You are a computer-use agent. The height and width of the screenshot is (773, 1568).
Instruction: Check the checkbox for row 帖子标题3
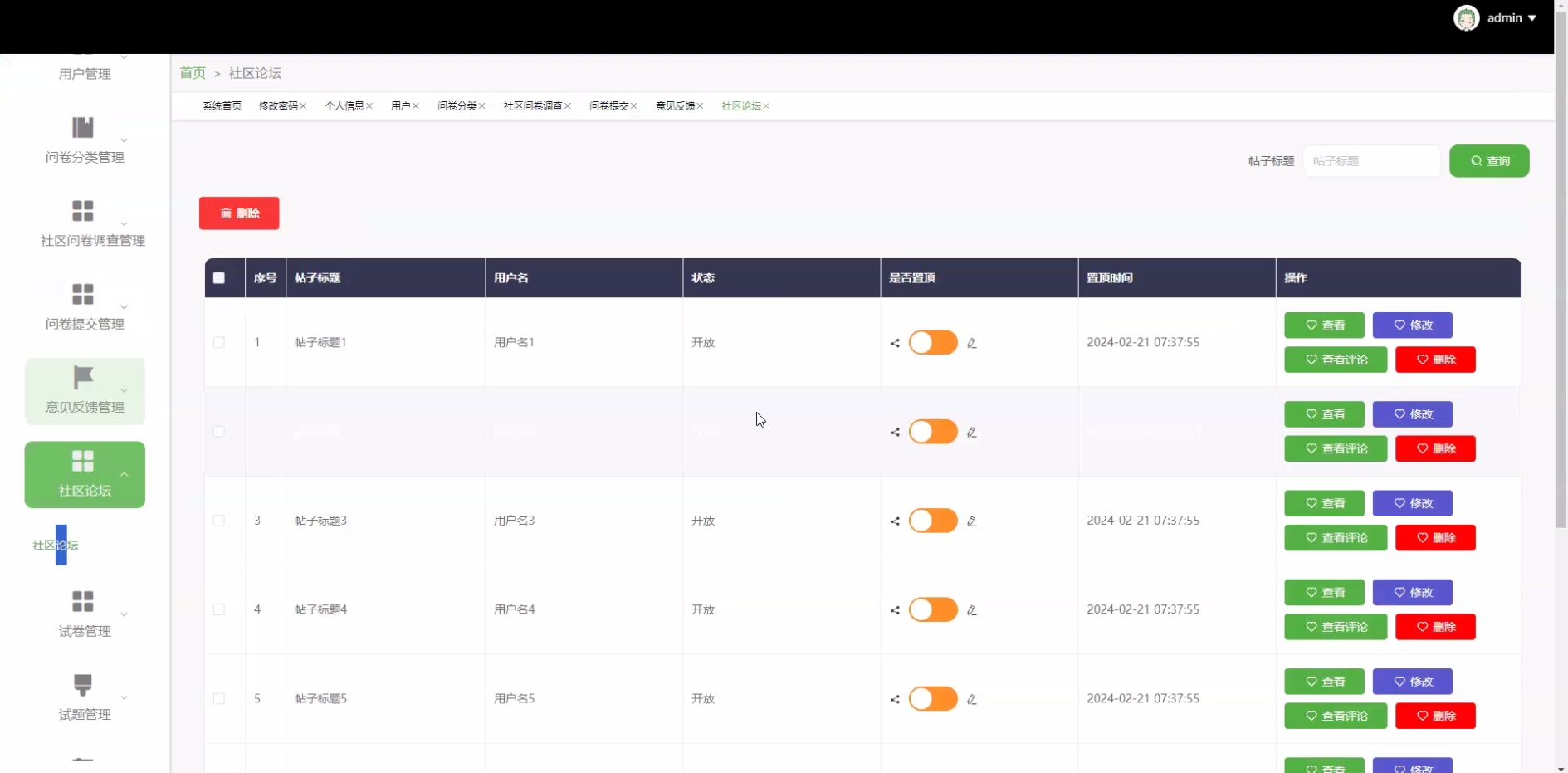(219, 521)
